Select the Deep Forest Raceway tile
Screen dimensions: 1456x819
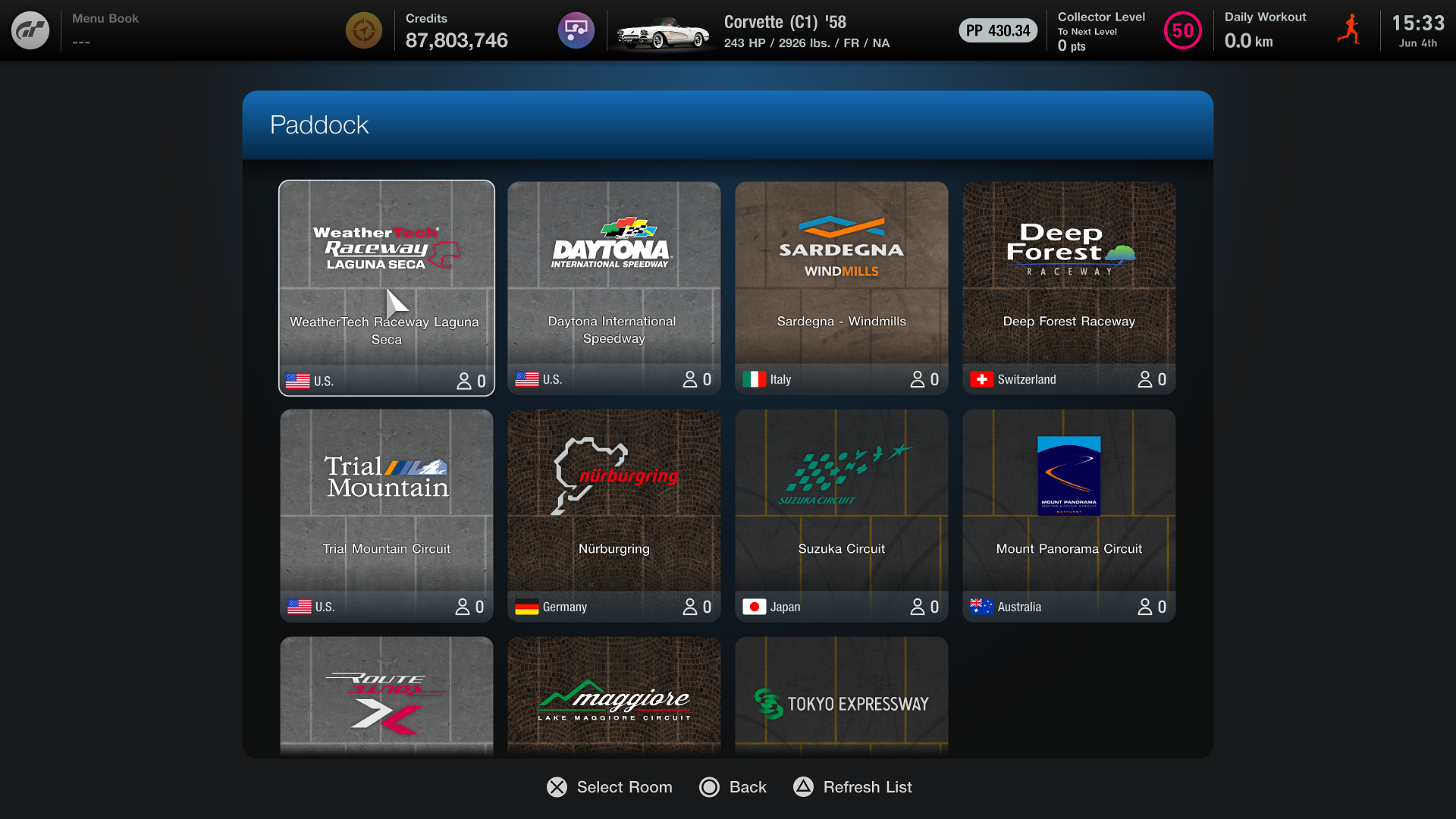(1069, 288)
